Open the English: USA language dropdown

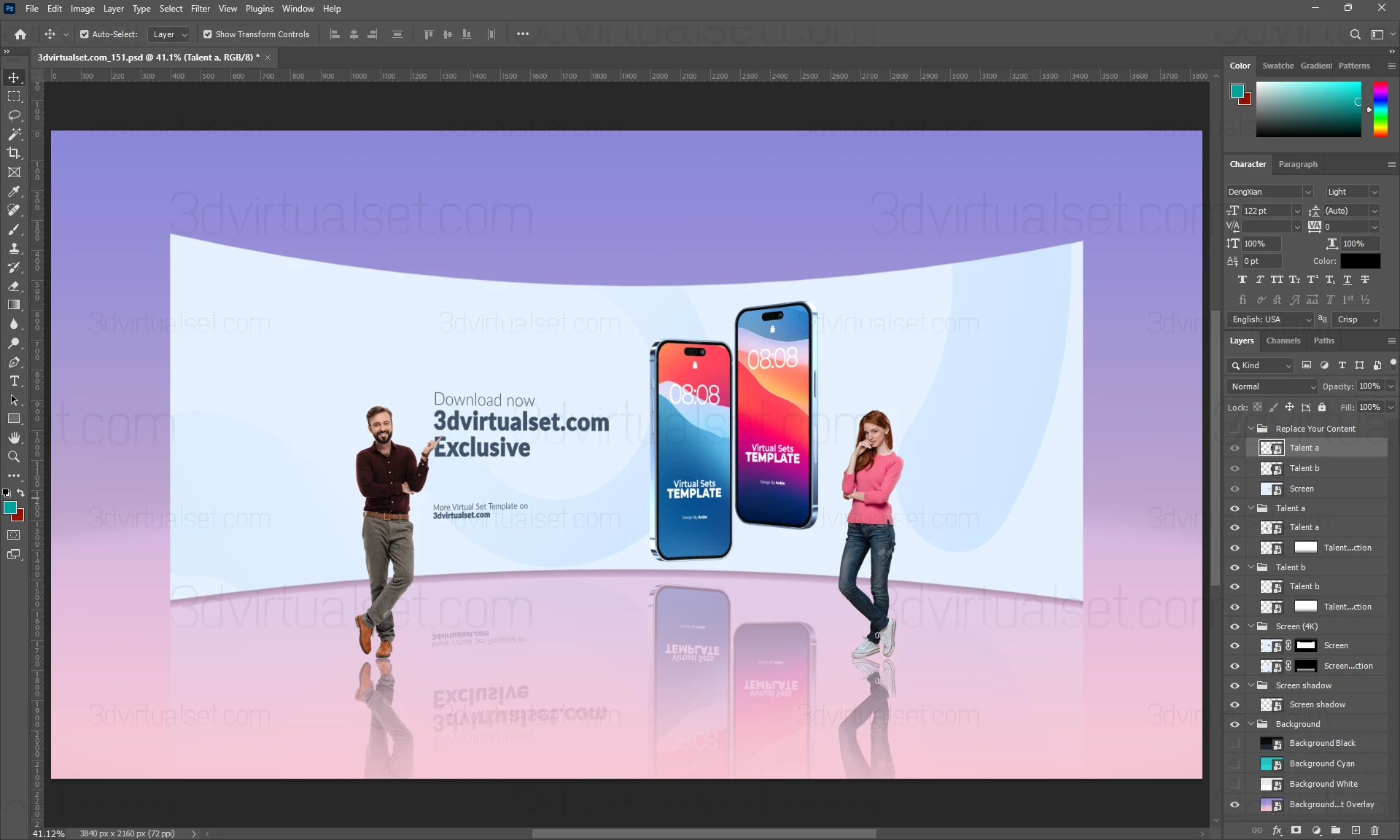click(1269, 319)
